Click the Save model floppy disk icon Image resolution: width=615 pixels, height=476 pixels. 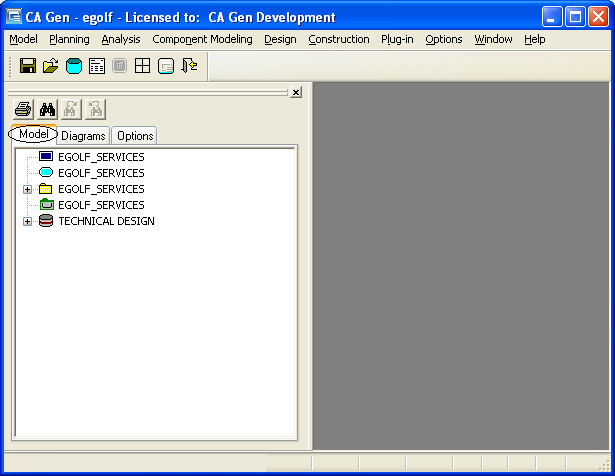click(x=28, y=65)
